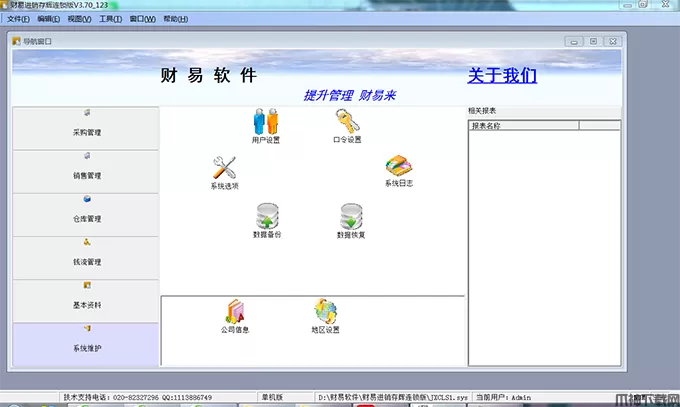The height and width of the screenshot is (407, 680).
Task: Select the 销售管理 sidebar section
Action: (x=86, y=172)
